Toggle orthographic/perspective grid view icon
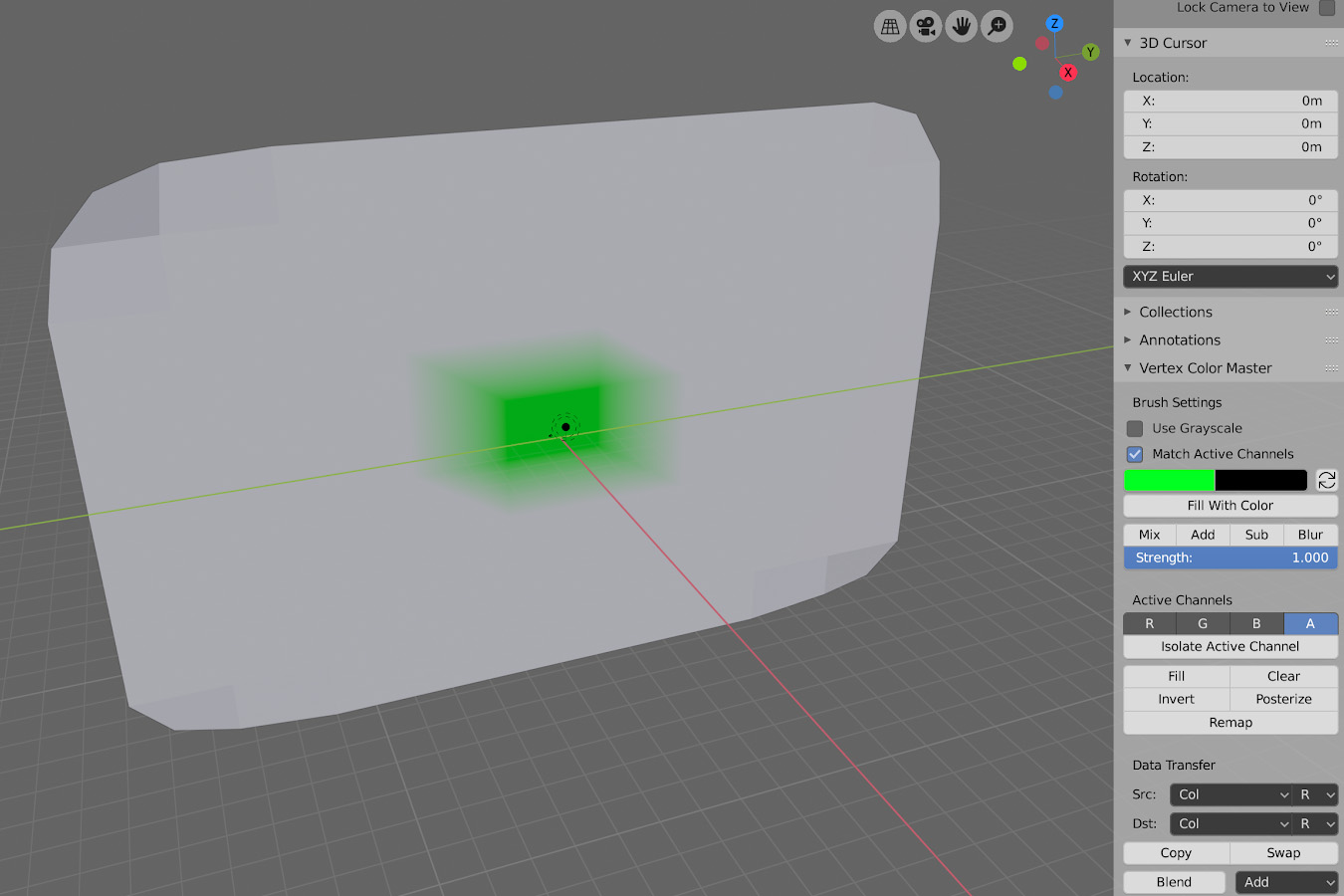Image resolution: width=1344 pixels, height=896 pixels. coord(890,27)
